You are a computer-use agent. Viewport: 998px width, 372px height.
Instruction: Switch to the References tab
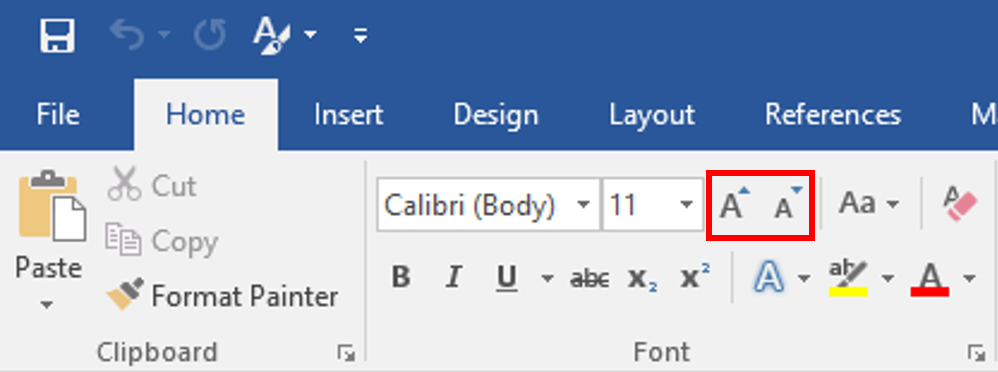(833, 115)
